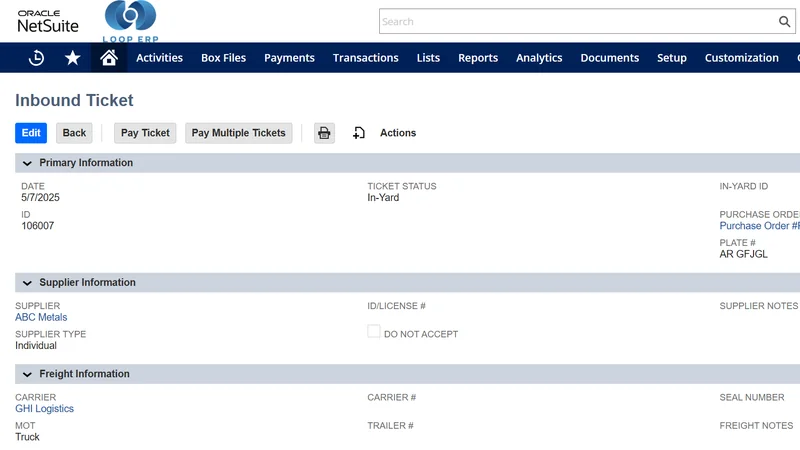Screen dimensions: 800x450
Task: Click the CARRIER # label
Action: tap(392, 397)
